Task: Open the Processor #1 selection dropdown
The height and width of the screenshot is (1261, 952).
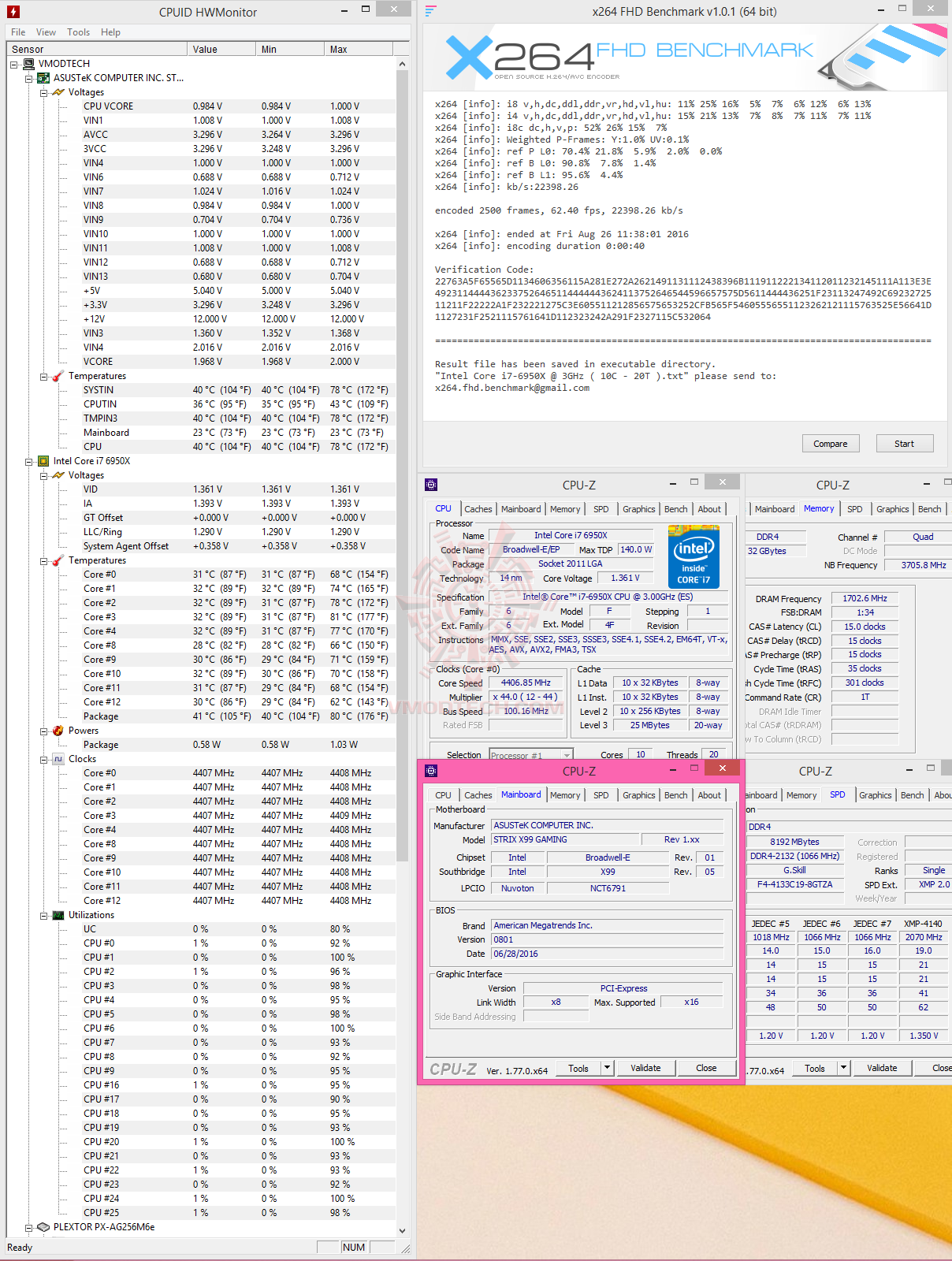Action: [x=566, y=755]
